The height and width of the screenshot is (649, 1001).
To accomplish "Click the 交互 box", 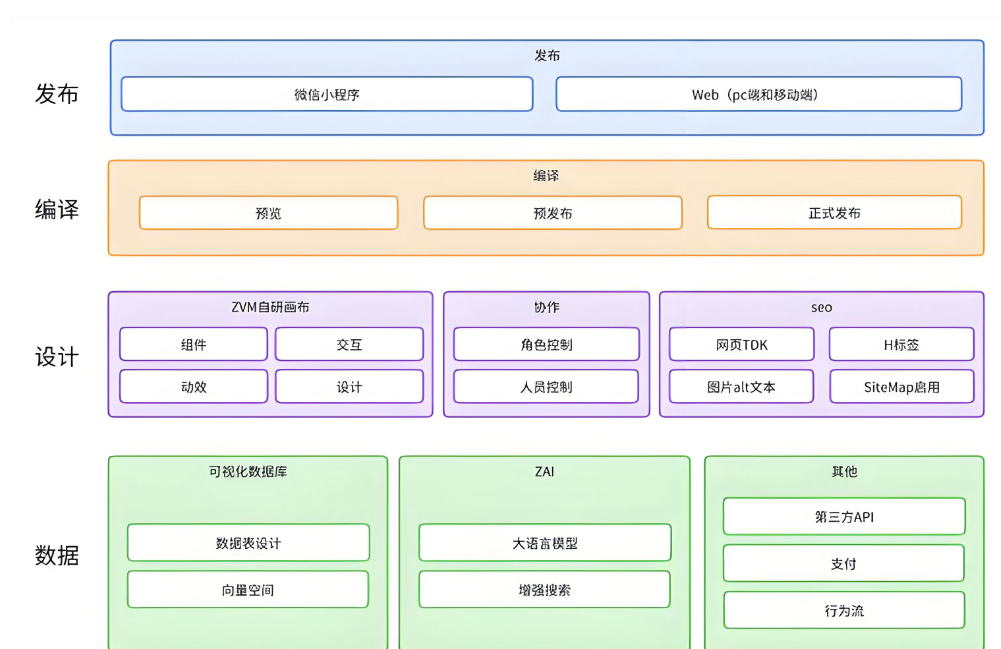I will [x=349, y=344].
